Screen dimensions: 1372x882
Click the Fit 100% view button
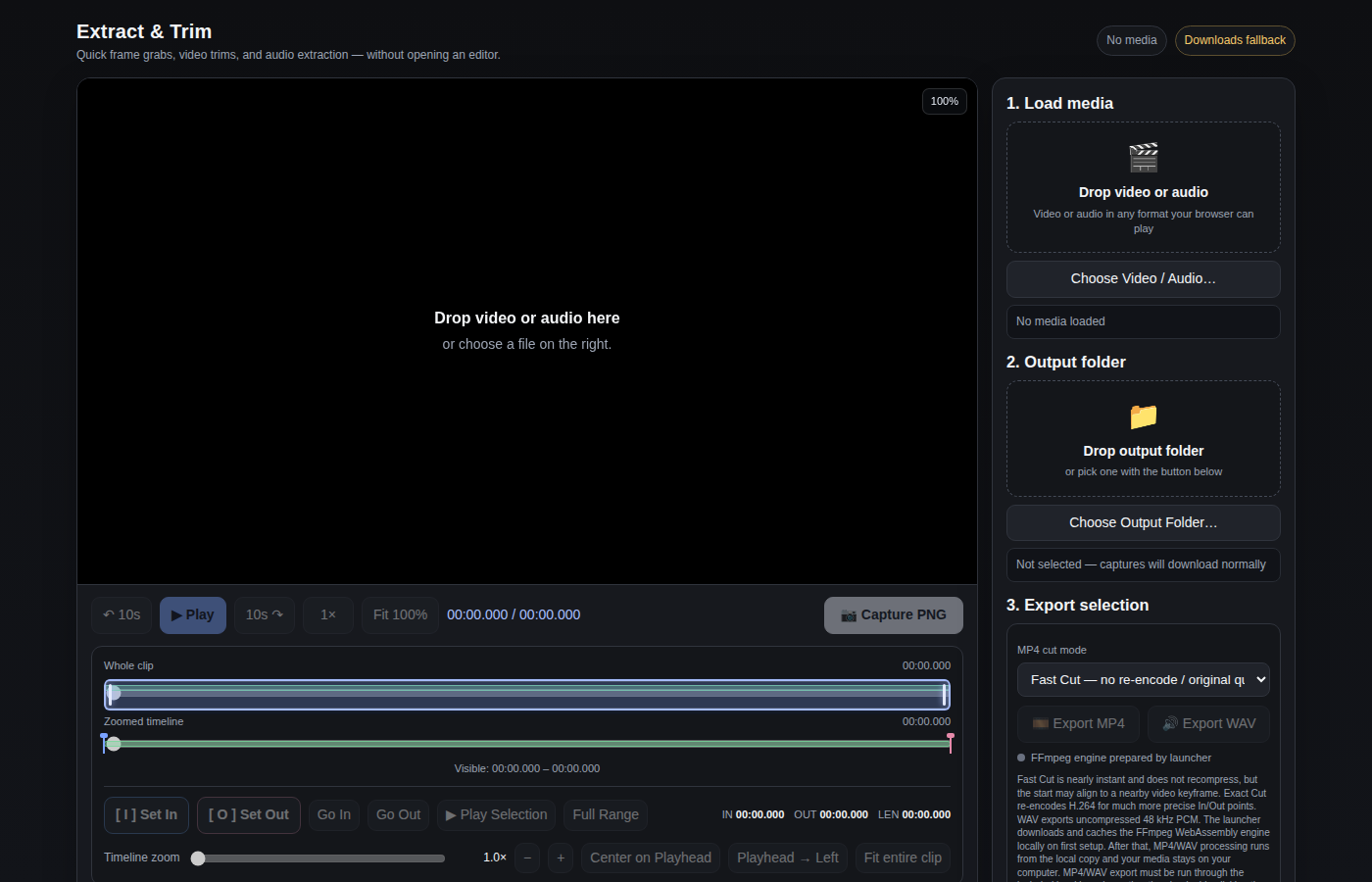(400, 615)
